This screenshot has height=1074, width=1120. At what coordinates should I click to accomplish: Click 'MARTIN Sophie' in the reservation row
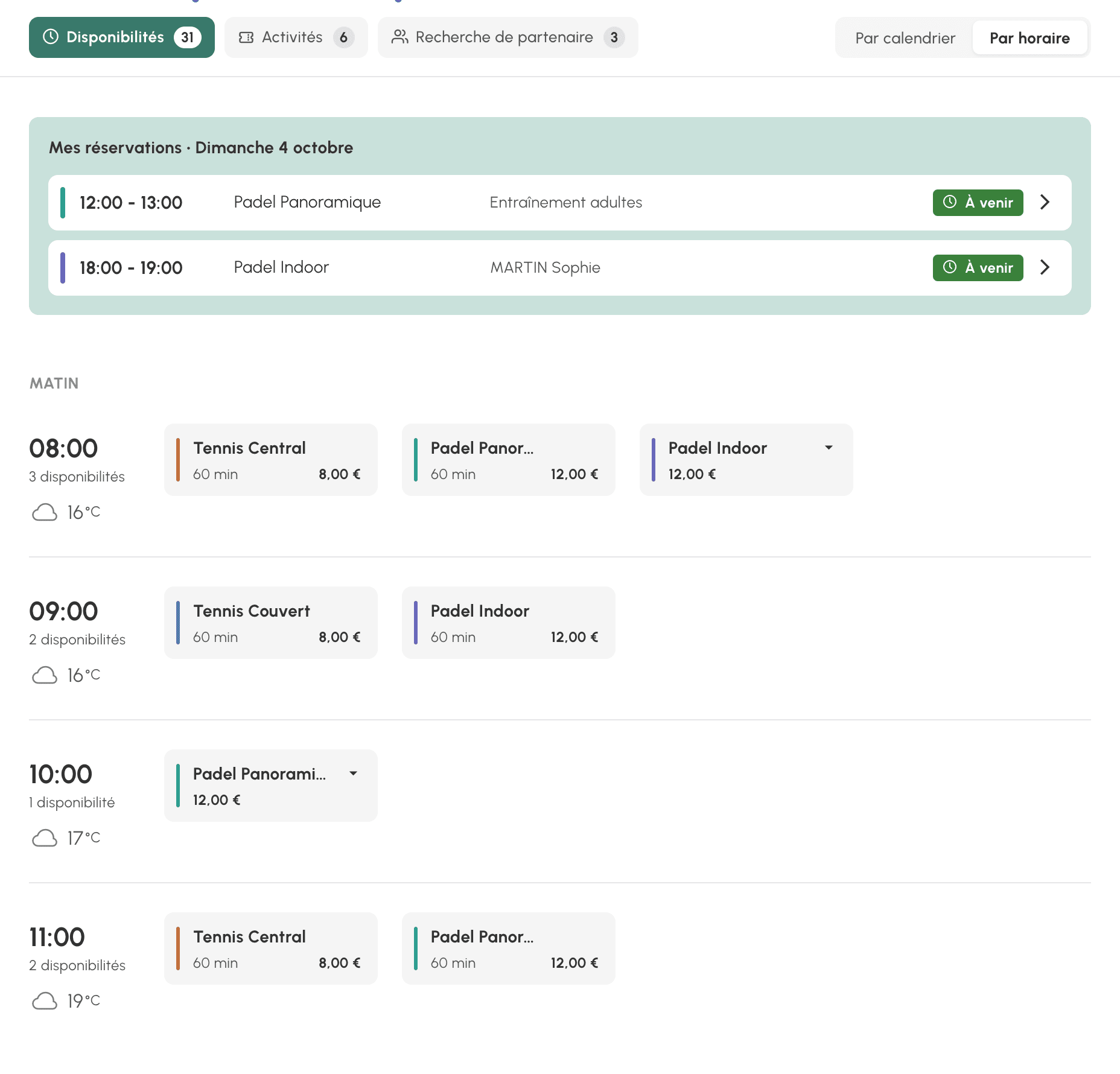click(x=546, y=268)
